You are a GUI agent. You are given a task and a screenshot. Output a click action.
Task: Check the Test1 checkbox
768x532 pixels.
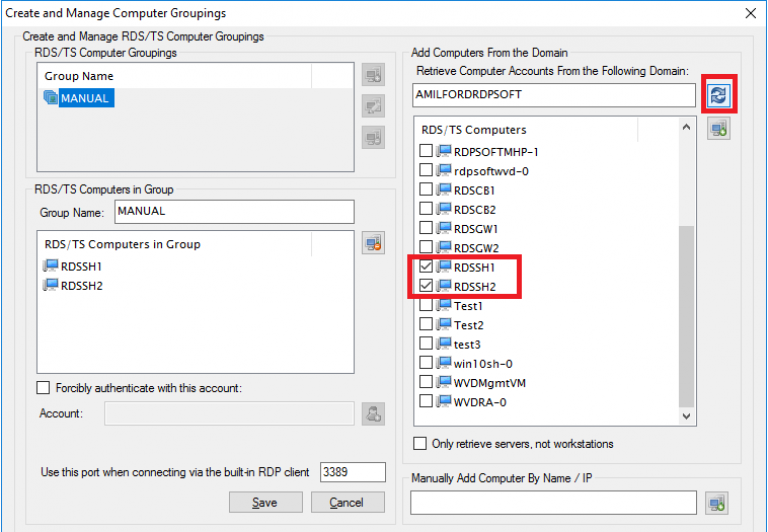(426, 305)
